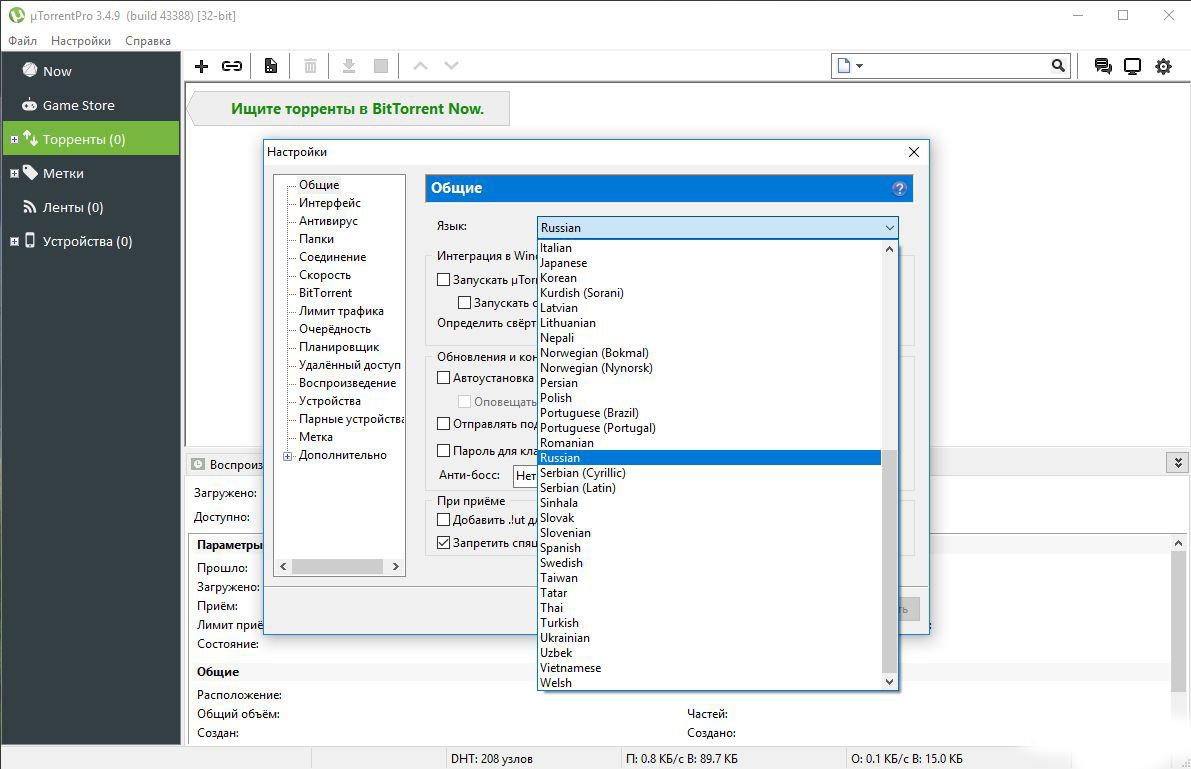The image size is (1191, 769).
Task: Expand Торренты tree node in sidebar
Action: click(x=14, y=140)
